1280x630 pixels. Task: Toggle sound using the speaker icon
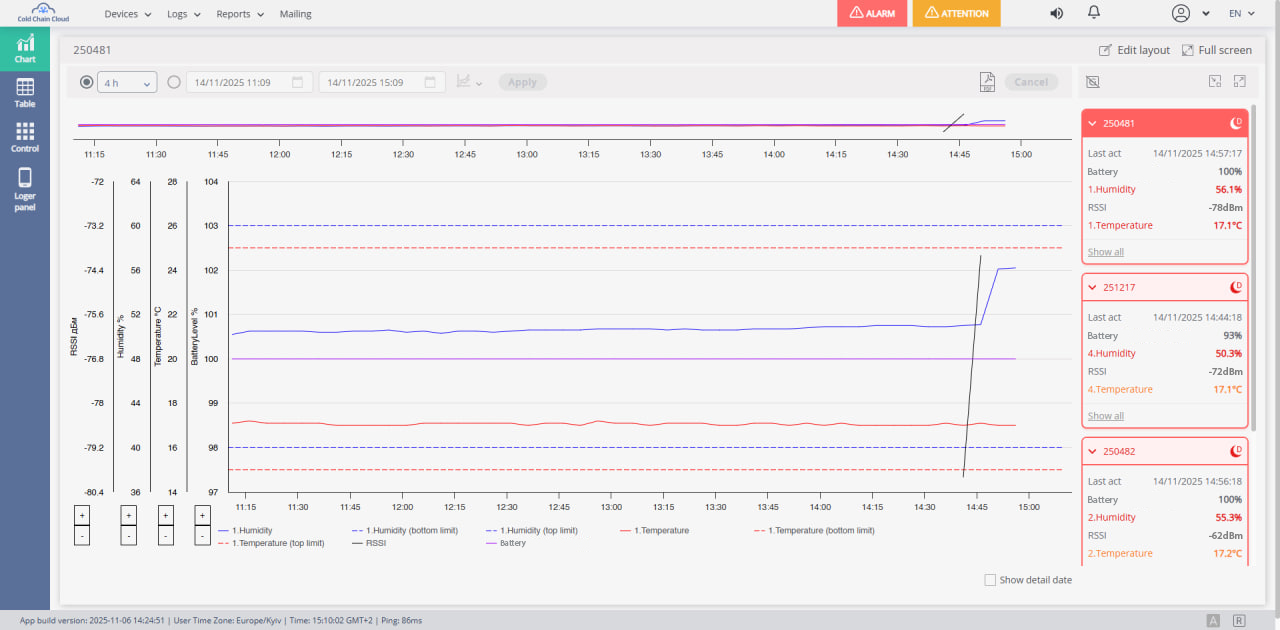click(x=1056, y=13)
